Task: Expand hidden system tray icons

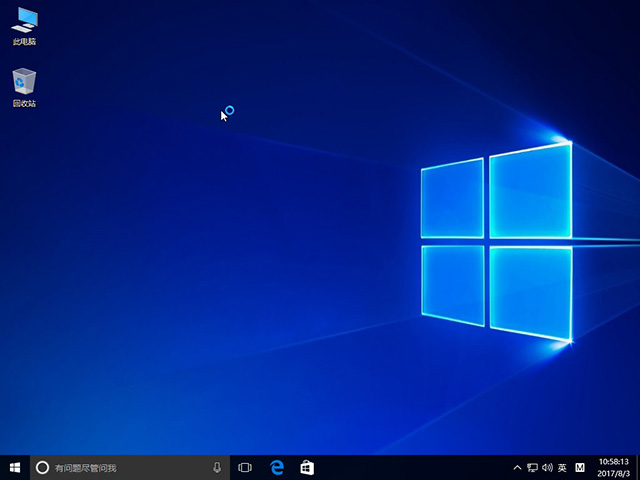Action: (x=517, y=467)
